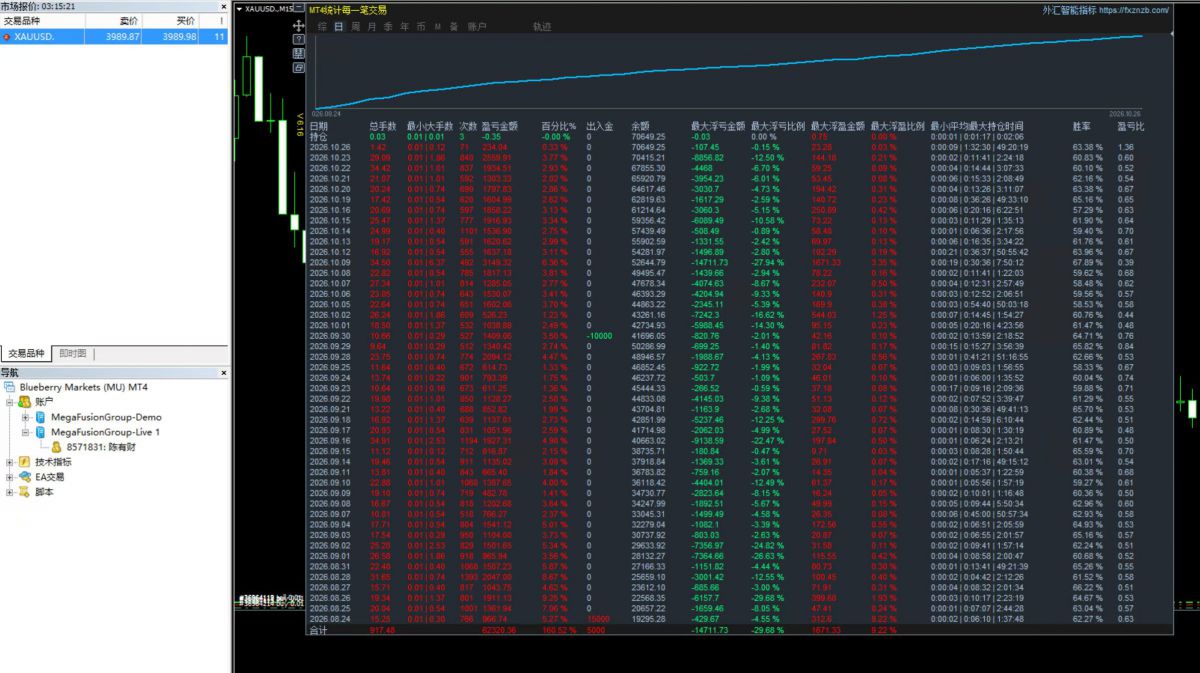Image resolution: width=1200 pixels, height=673 pixels.
Task: Expand the 技术指标 tree node
Action: (10, 462)
